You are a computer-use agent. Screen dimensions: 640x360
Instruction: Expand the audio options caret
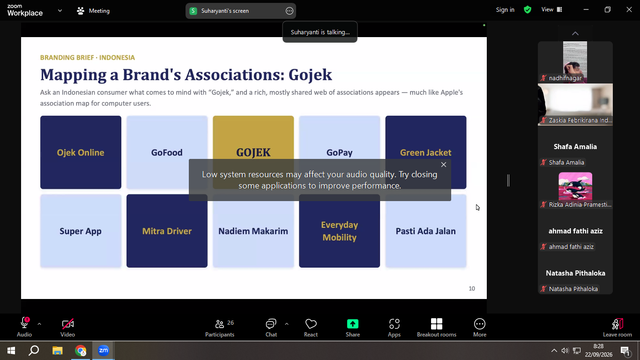coord(39,324)
